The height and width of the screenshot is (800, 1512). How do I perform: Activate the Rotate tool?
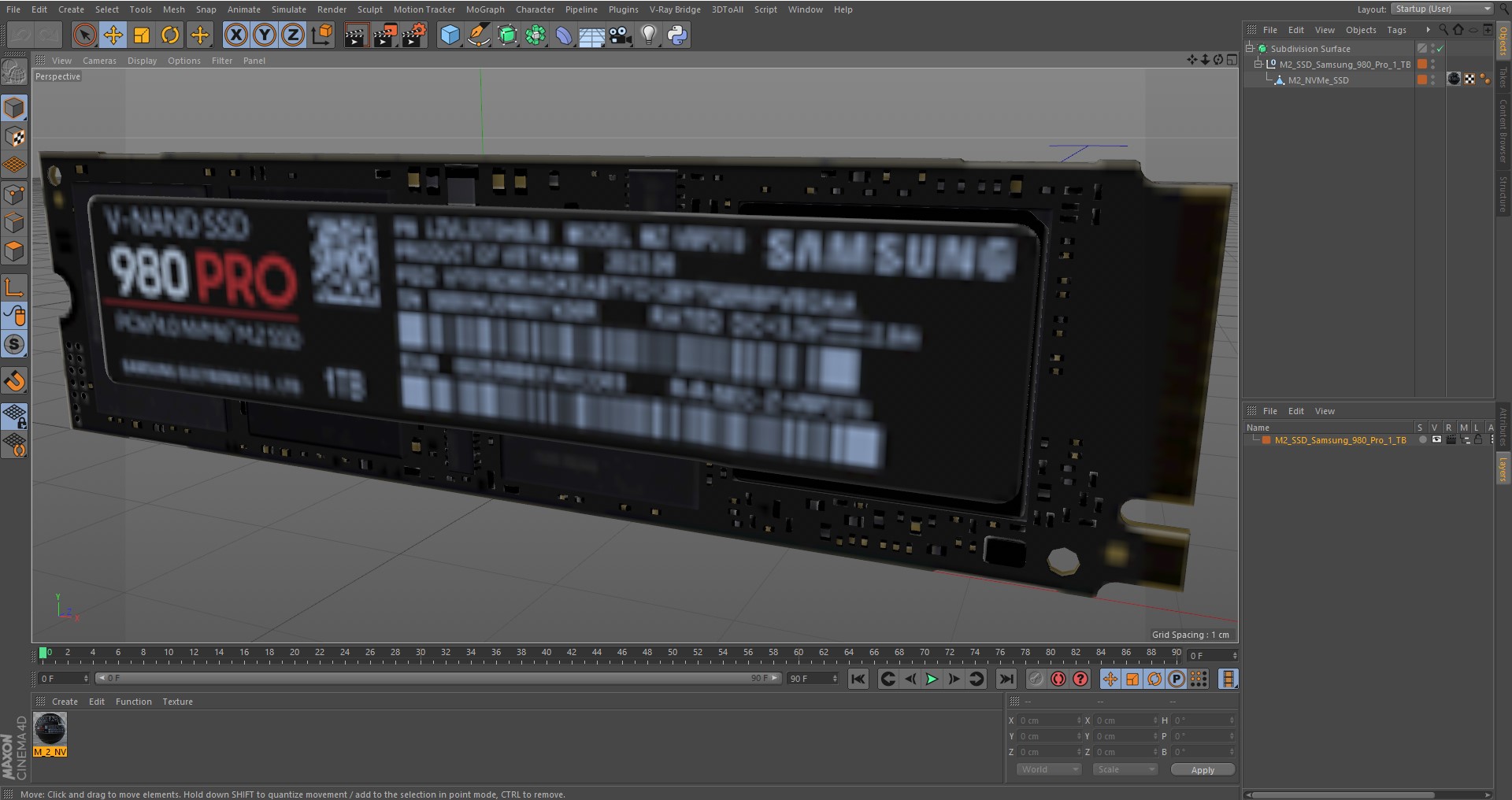pos(170,35)
